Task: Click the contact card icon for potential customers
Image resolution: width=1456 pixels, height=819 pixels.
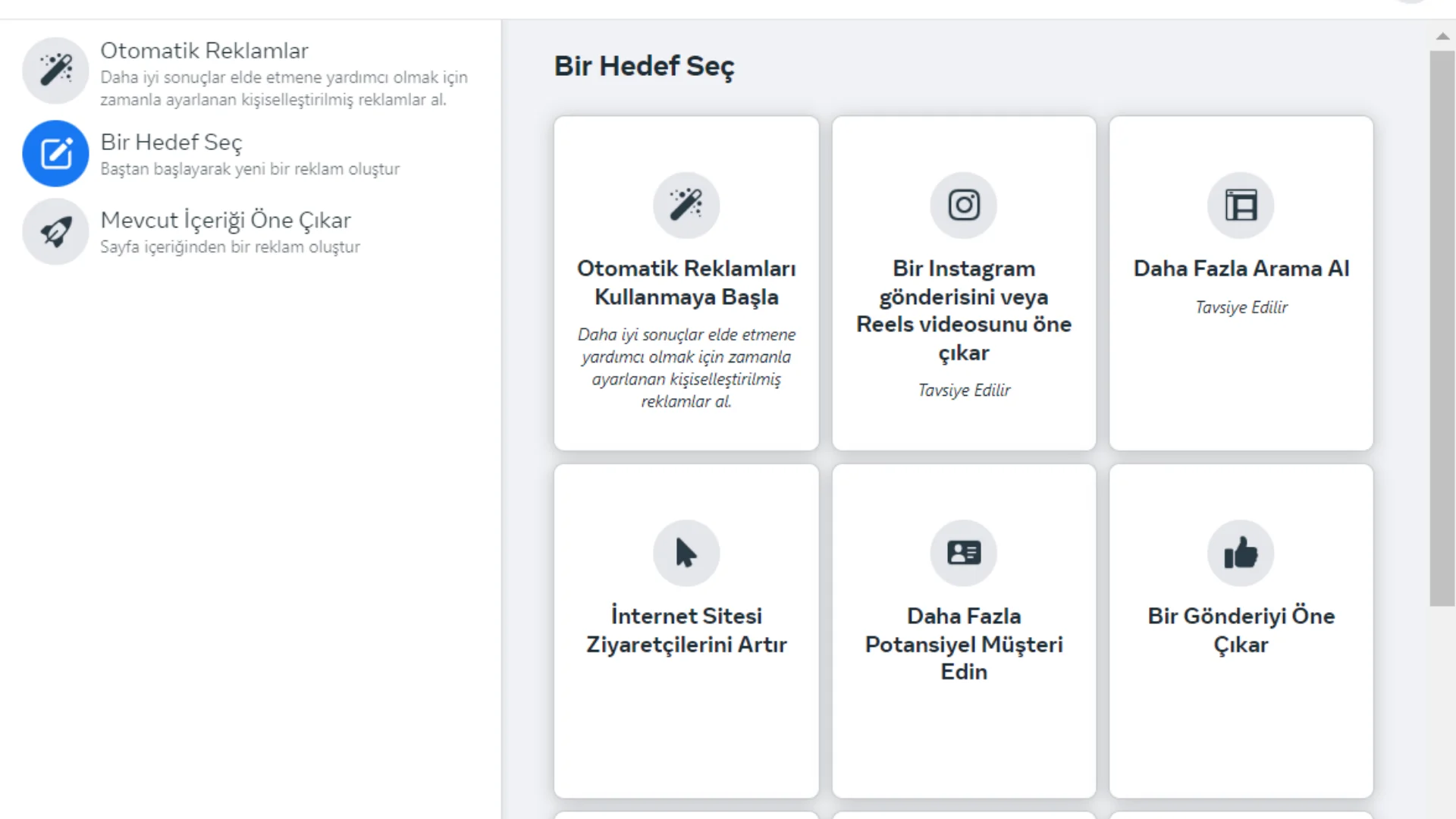Action: (x=963, y=553)
